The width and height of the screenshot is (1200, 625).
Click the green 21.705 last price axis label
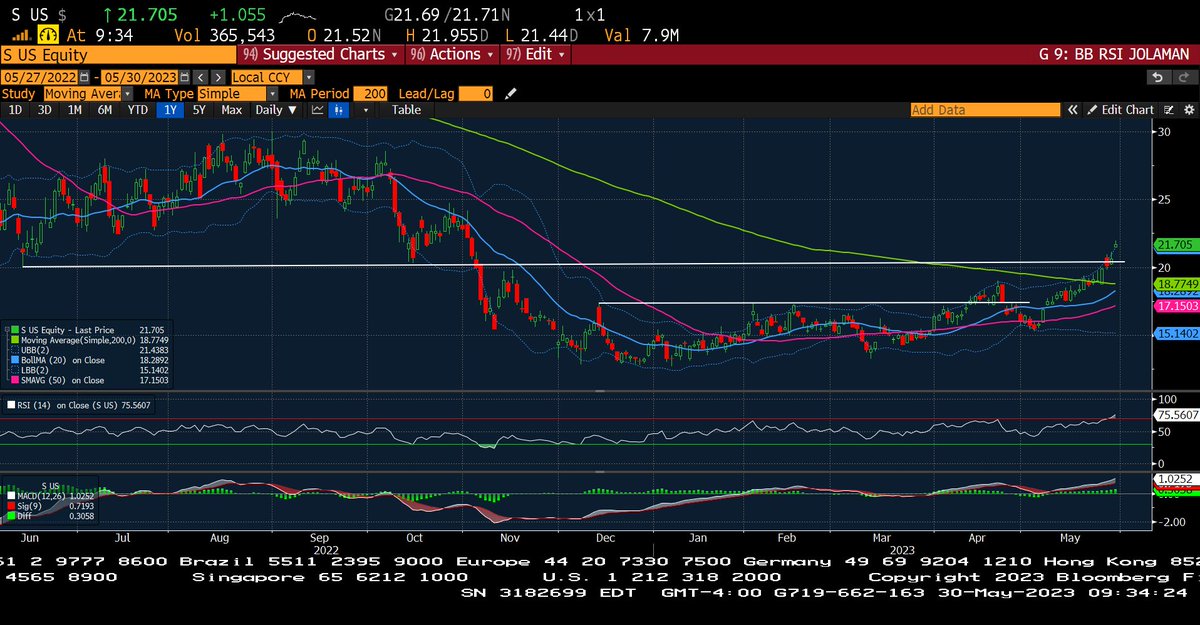[x=1175, y=244]
